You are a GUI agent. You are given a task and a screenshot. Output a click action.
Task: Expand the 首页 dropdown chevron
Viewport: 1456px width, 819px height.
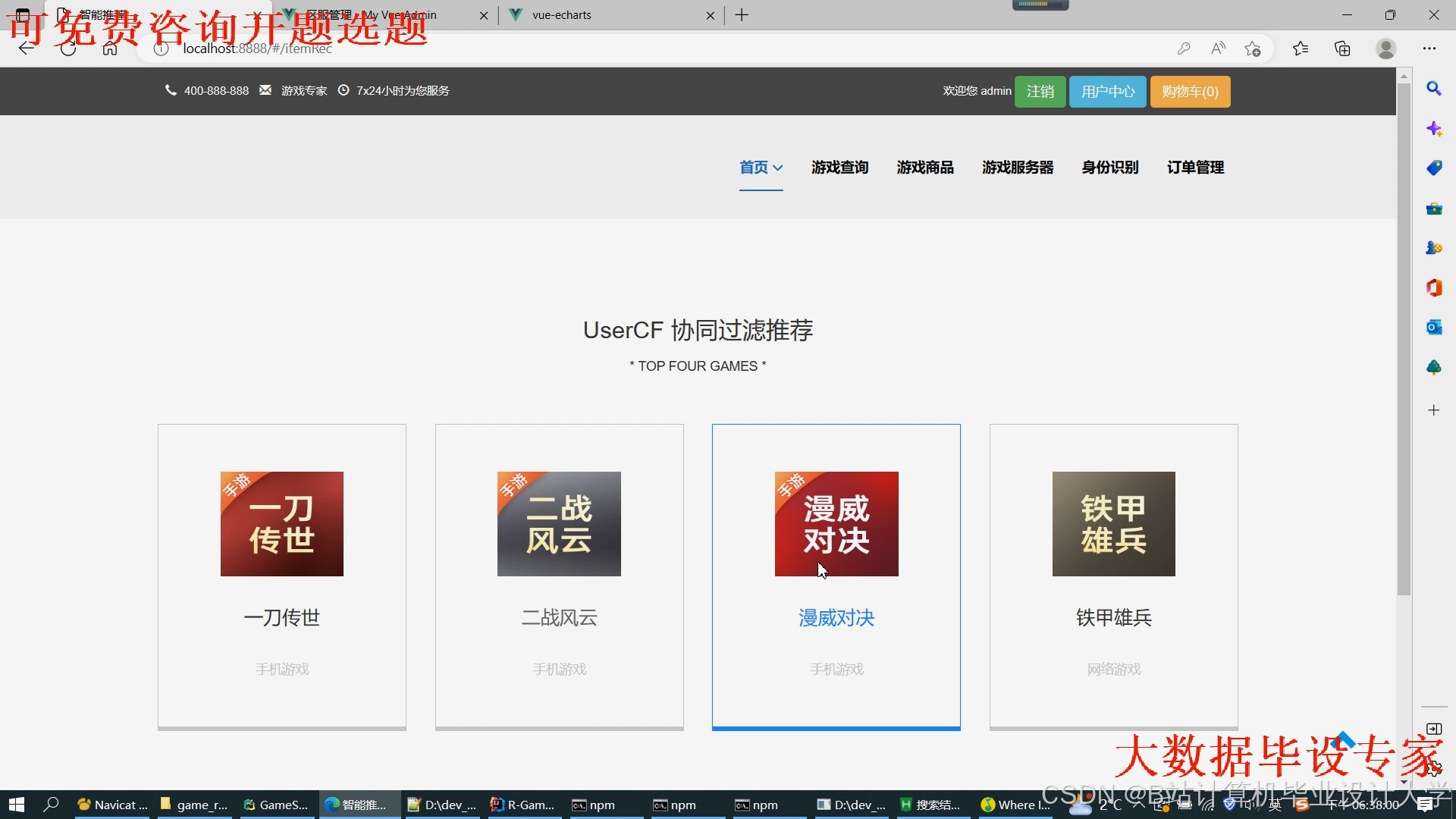778,168
